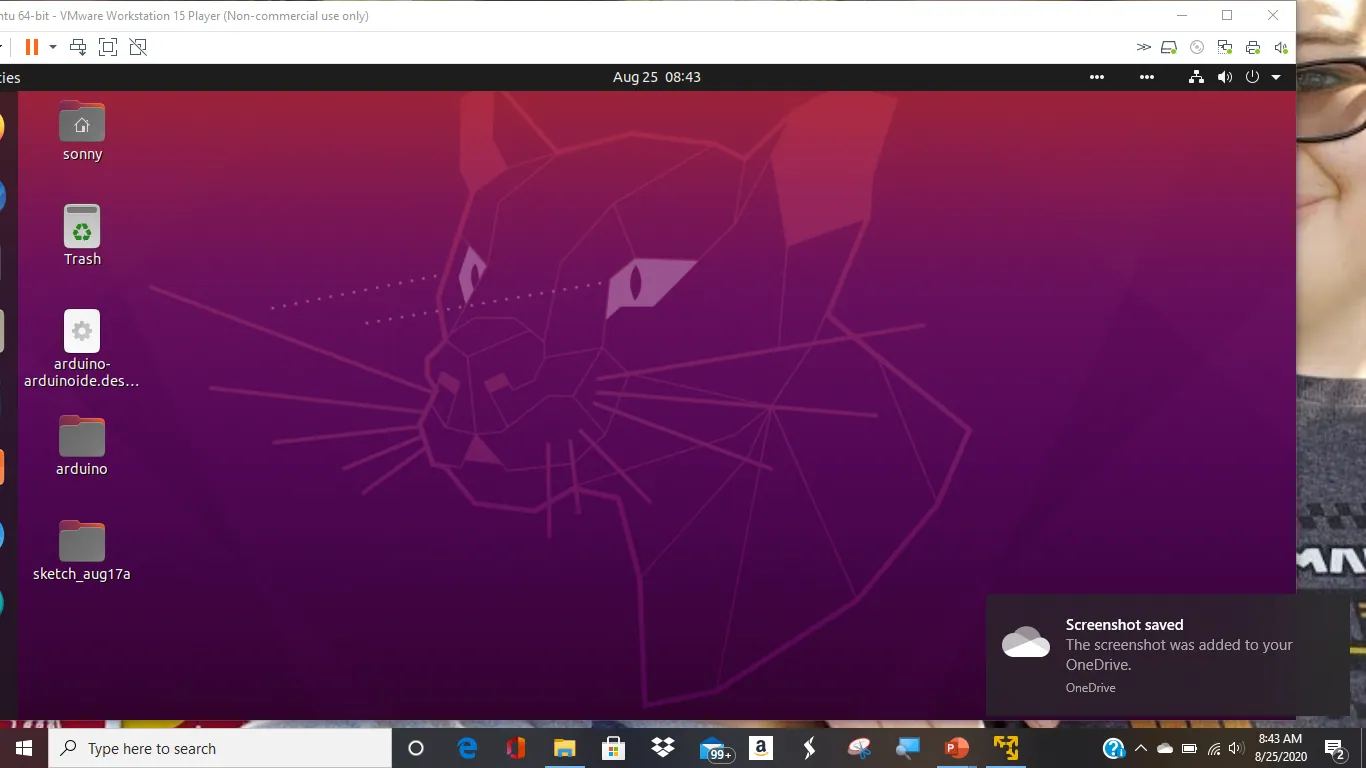The image size is (1366, 768).
Task: Open the Windows Start menu
Action: (x=24, y=748)
